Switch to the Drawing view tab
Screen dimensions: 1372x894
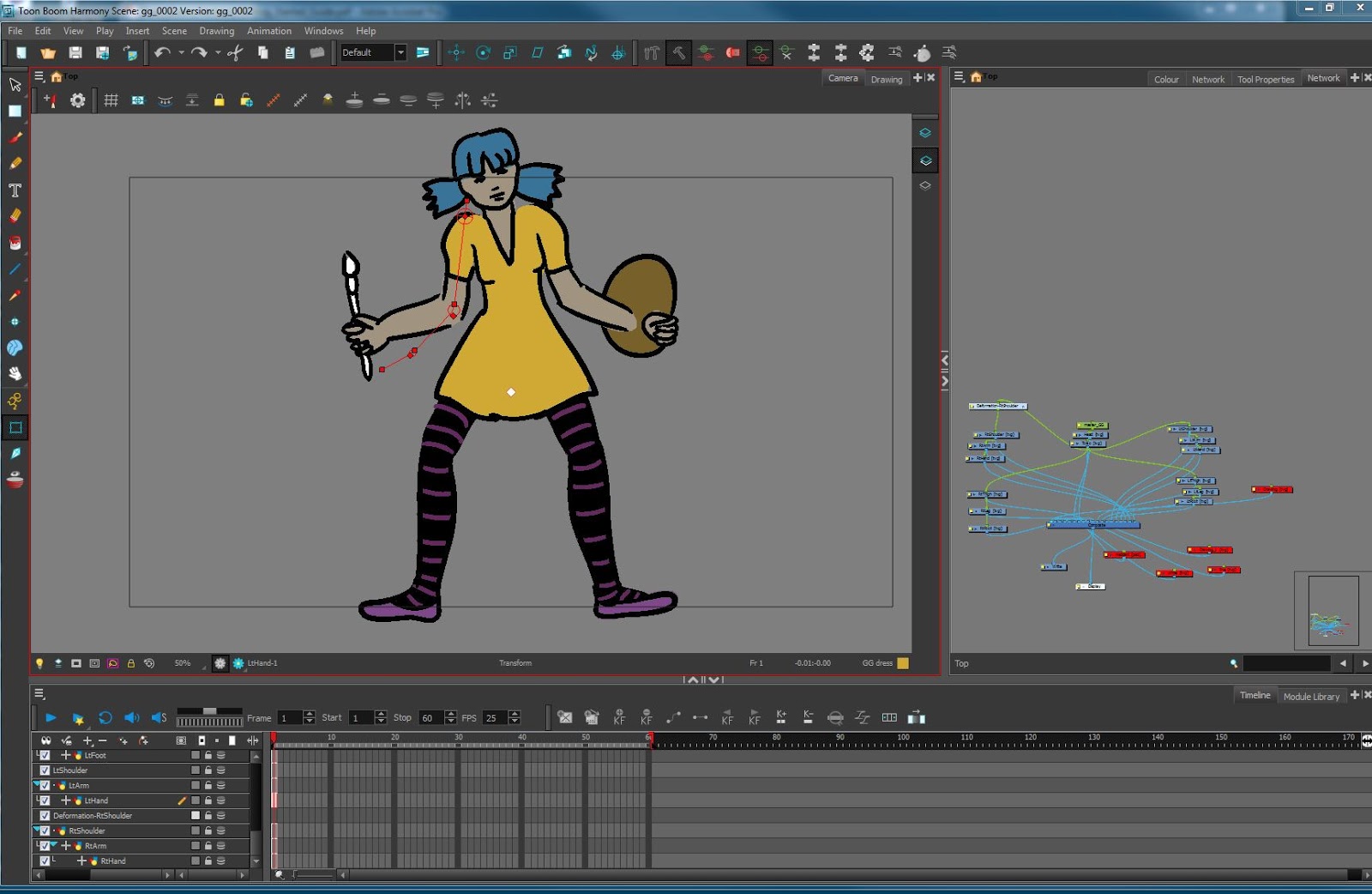point(886,79)
